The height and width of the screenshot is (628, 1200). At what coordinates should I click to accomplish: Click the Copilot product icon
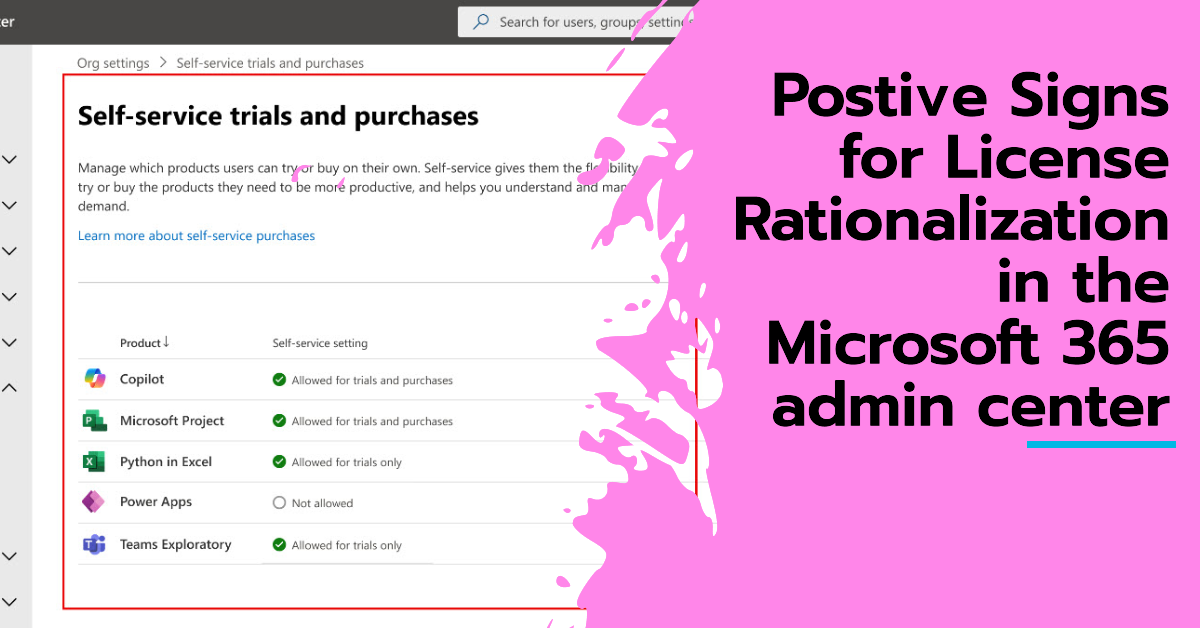point(94,380)
